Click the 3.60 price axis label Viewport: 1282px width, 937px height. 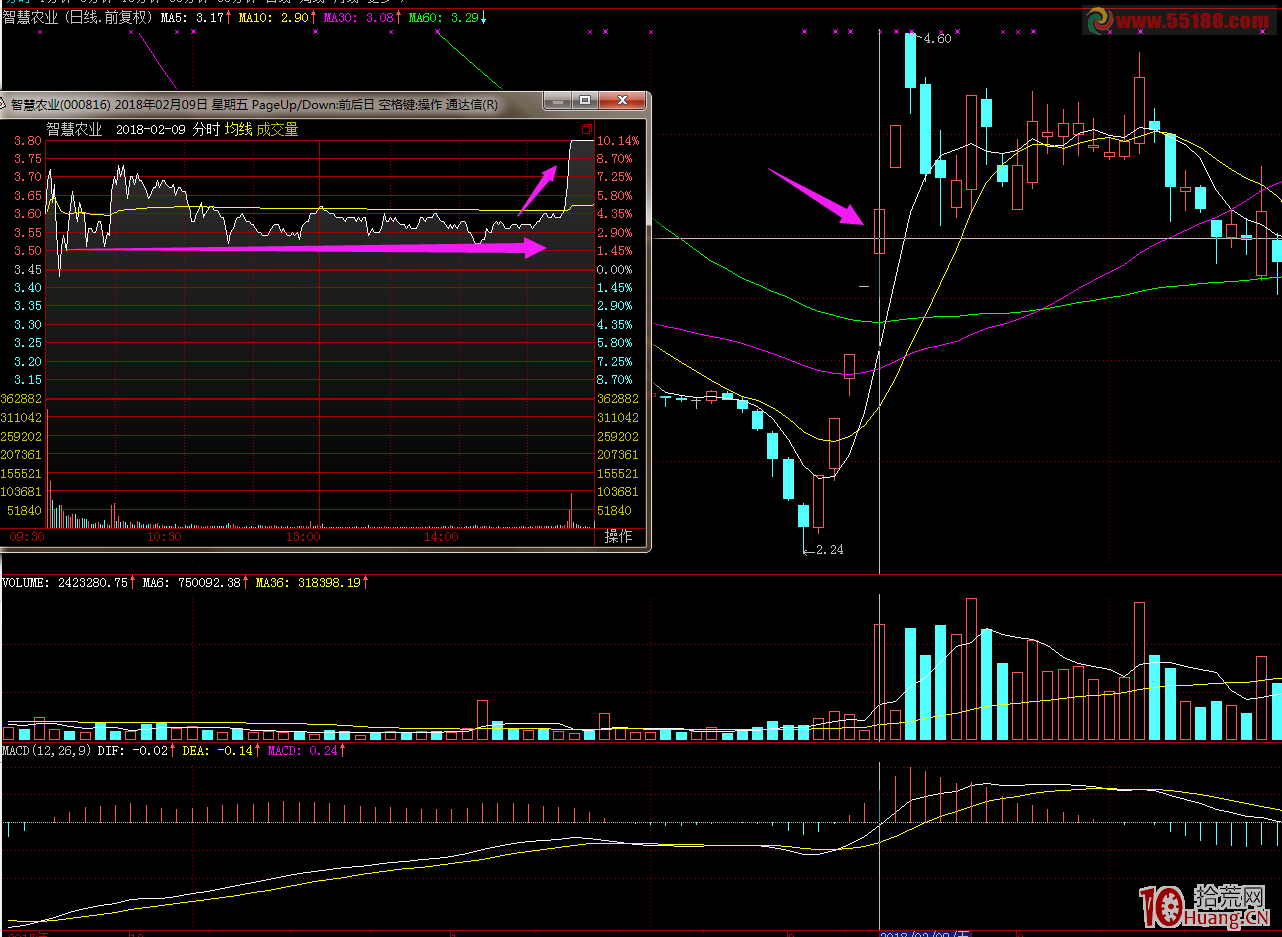[28, 214]
